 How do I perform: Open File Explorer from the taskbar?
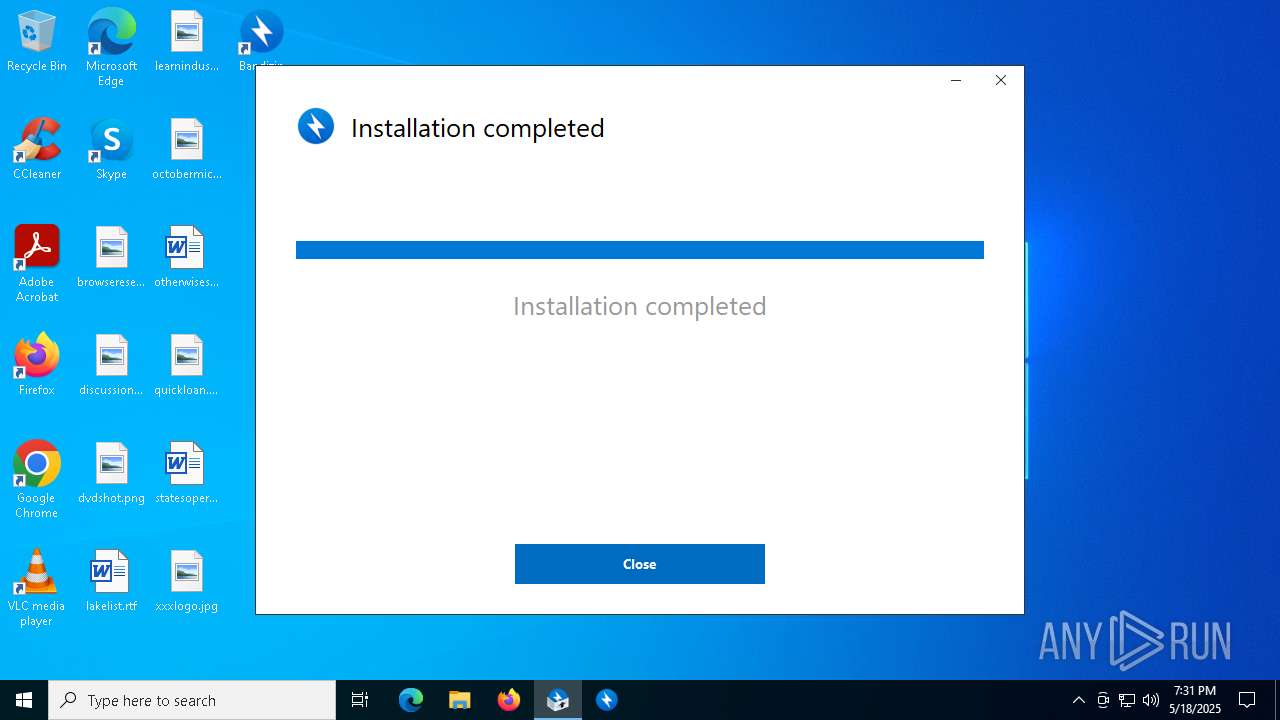pos(459,700)
